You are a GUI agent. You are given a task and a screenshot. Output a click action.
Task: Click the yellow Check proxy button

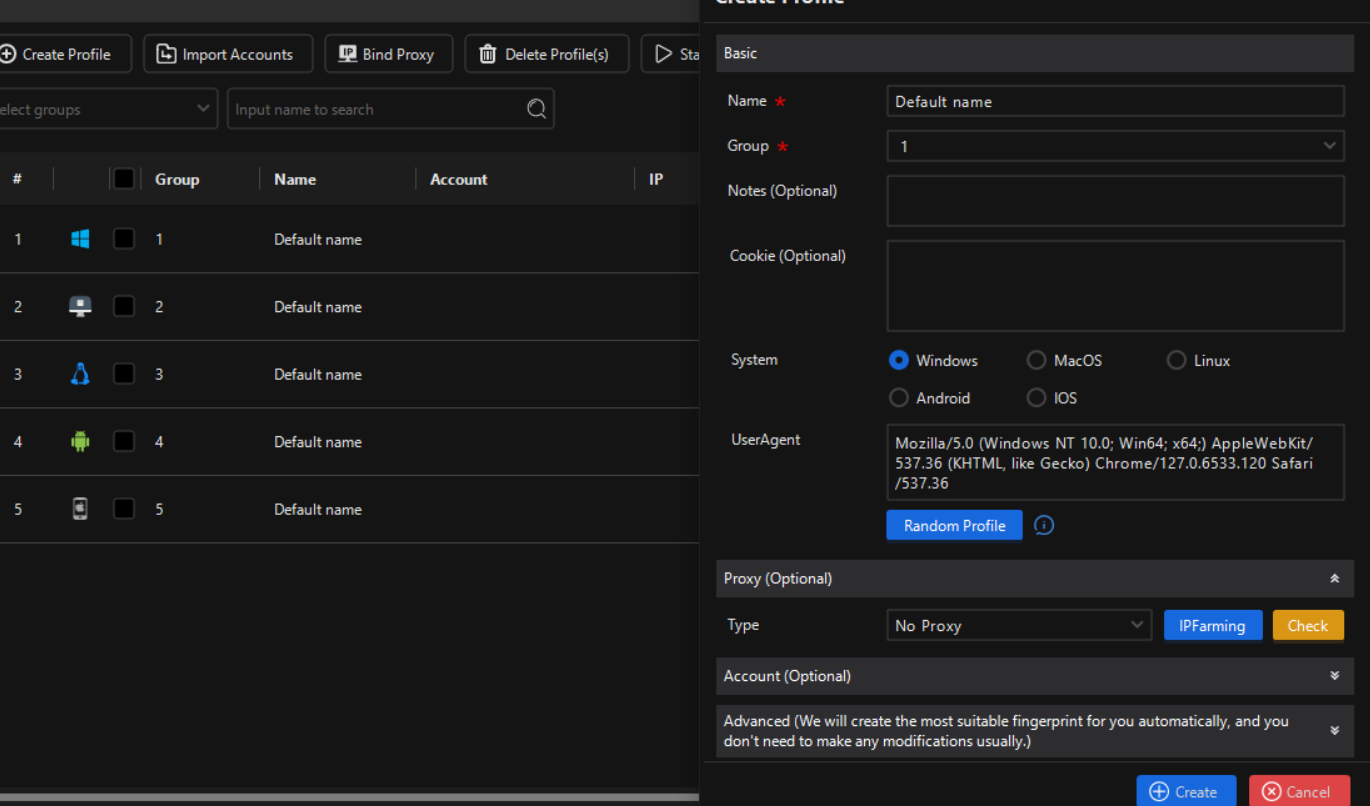pos(1308,625)
